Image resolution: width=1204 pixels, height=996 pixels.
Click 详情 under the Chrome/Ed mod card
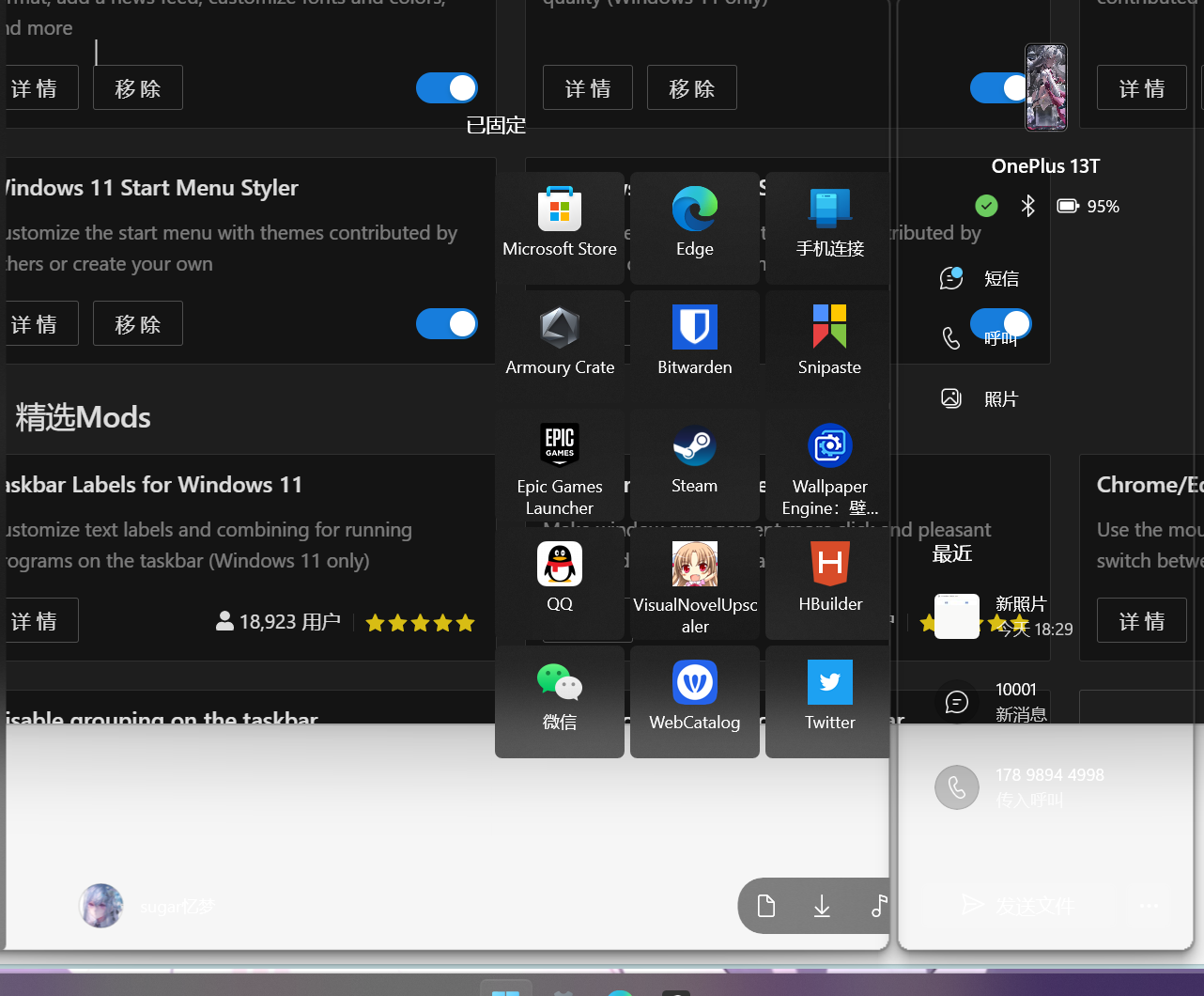[x=1142, y=621]
